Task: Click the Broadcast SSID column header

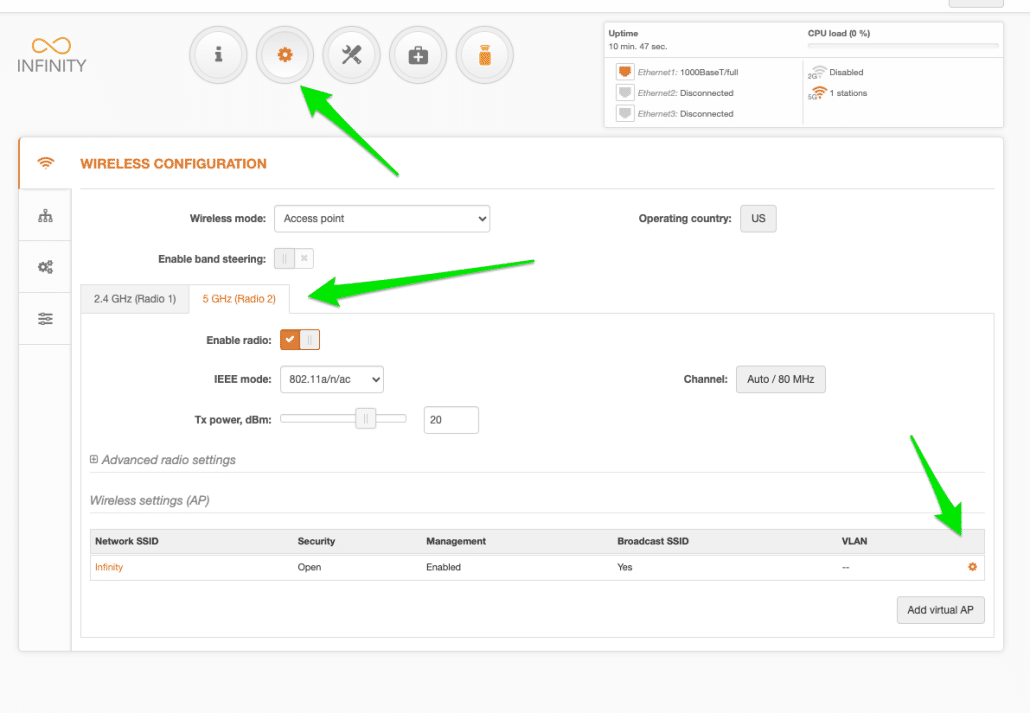Action: tap(653, 541)
